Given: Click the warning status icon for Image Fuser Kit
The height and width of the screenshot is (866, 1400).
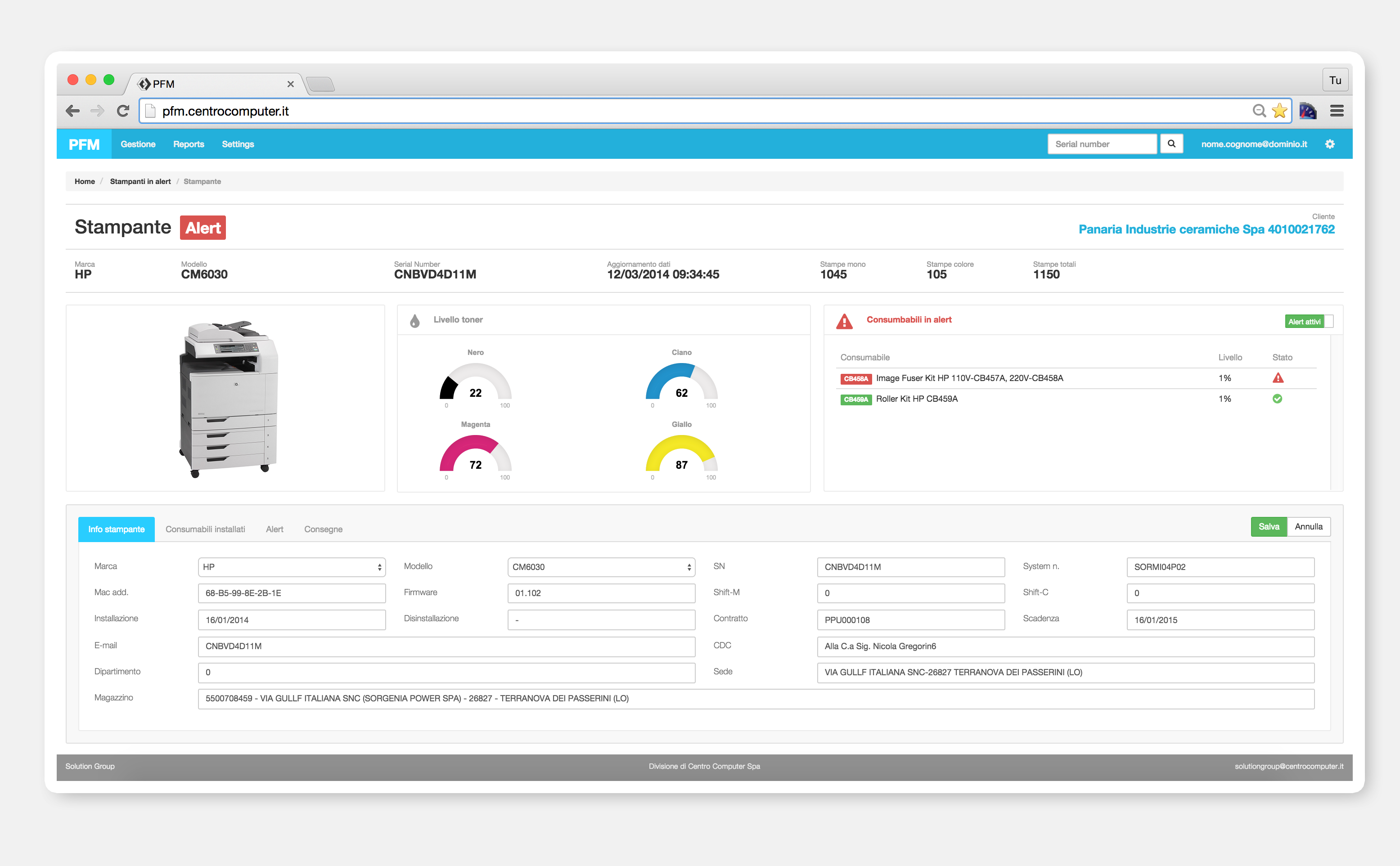Looking at the screenshot, I should 1278,378.
